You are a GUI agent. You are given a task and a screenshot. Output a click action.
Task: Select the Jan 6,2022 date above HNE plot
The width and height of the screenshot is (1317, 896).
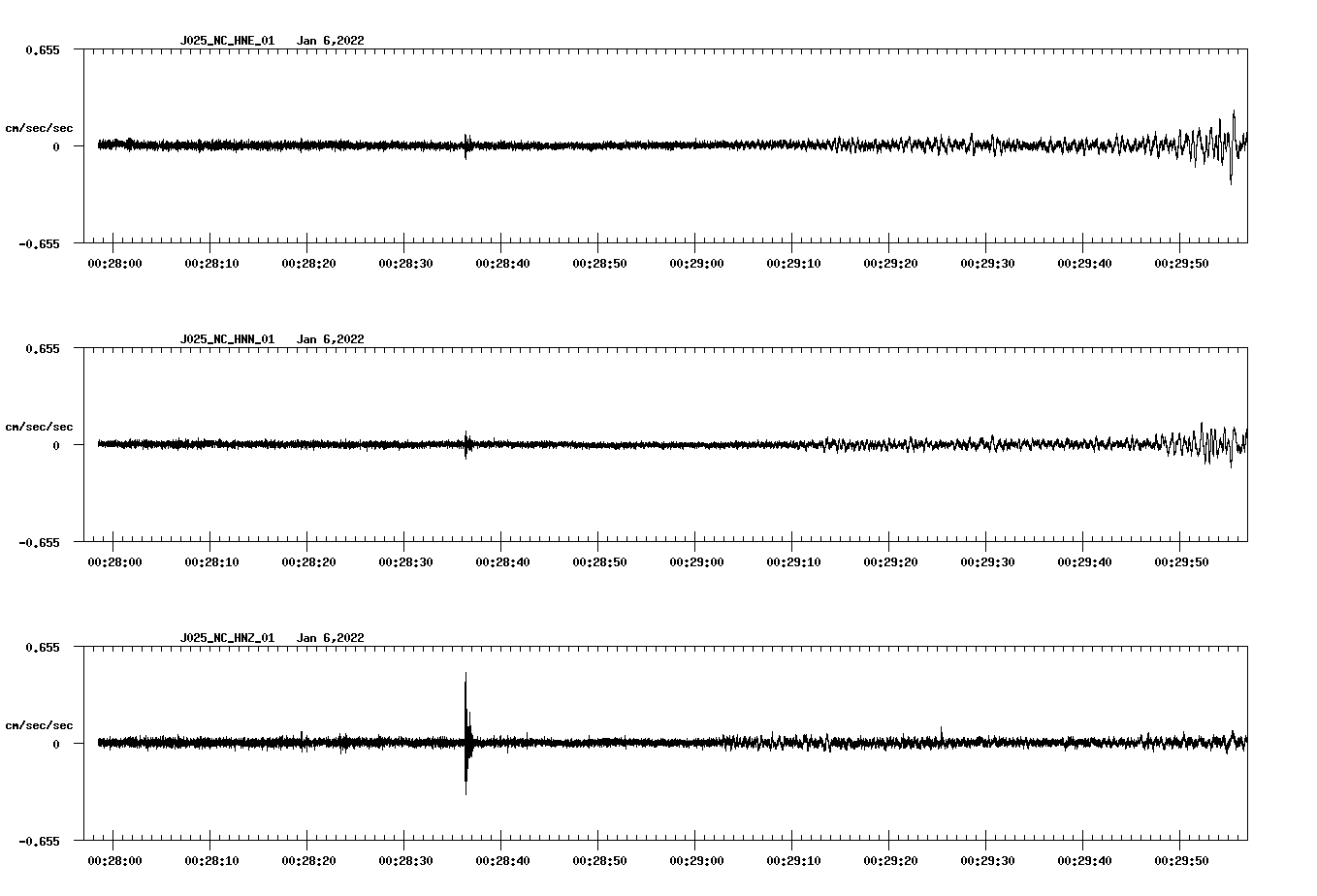331,41
